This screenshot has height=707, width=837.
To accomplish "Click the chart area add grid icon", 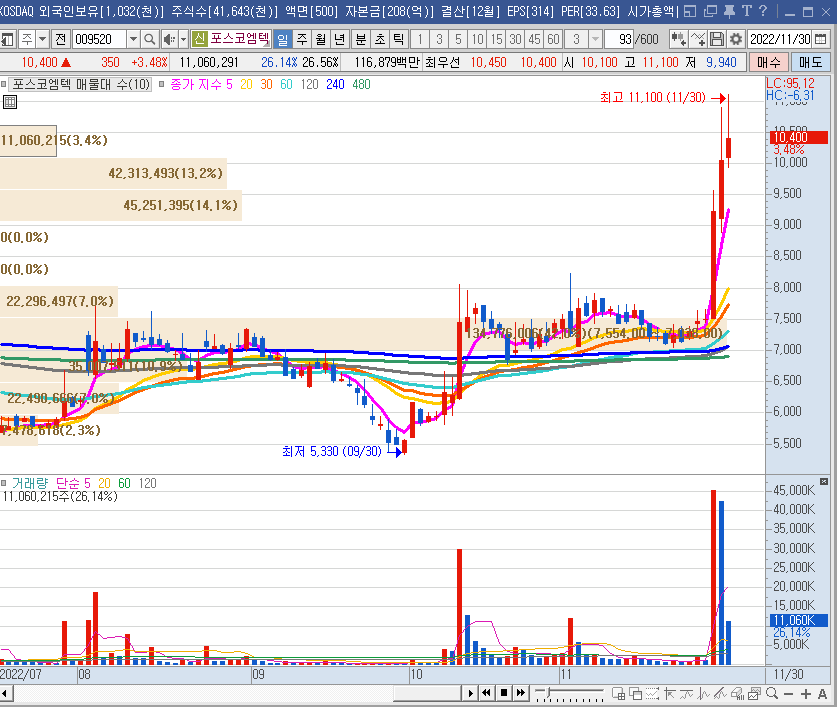I will click(619, 693).
